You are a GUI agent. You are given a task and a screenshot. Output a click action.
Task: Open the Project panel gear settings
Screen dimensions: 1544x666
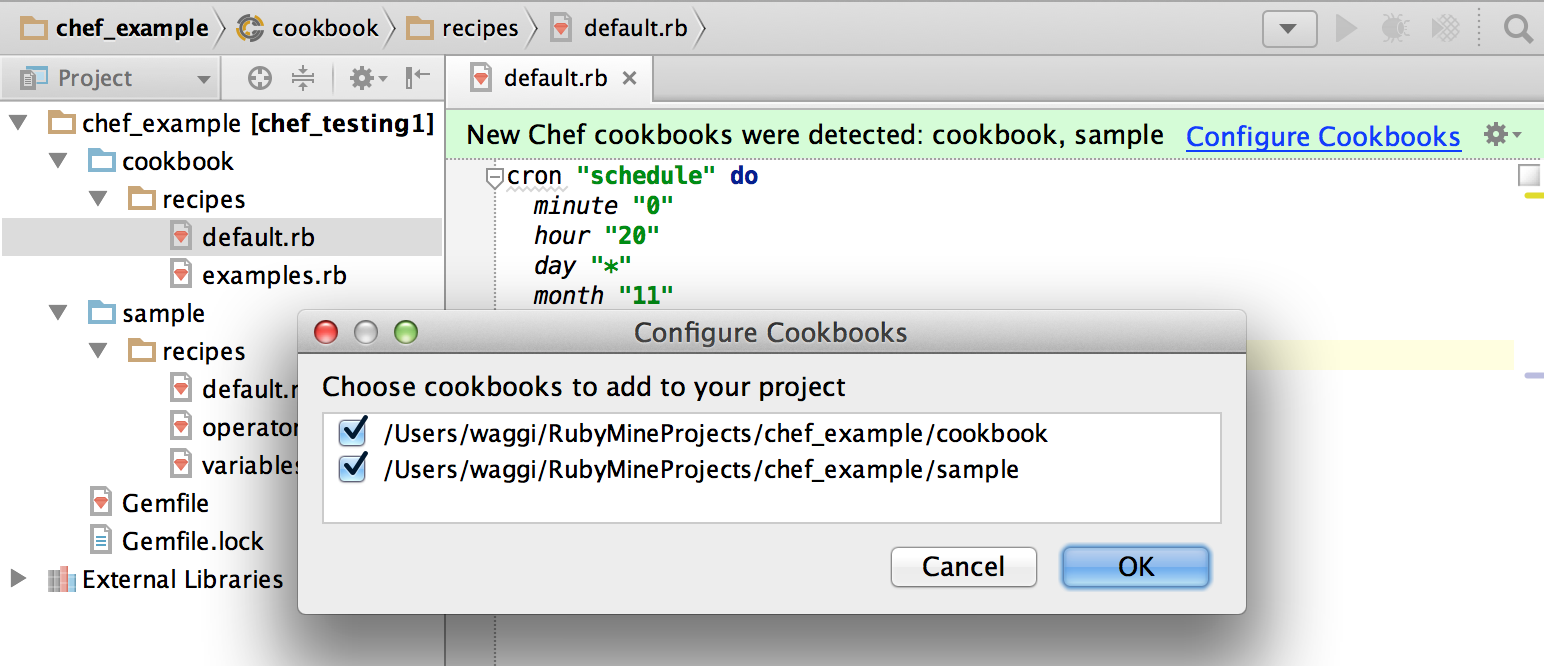click(x=367, y=78)
